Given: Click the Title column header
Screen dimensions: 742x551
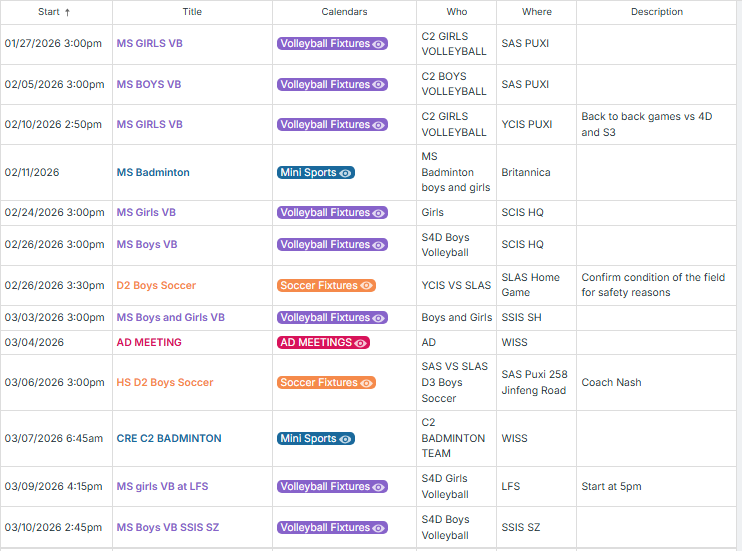Looking at the screenshot, I should [x=192, y=12].
